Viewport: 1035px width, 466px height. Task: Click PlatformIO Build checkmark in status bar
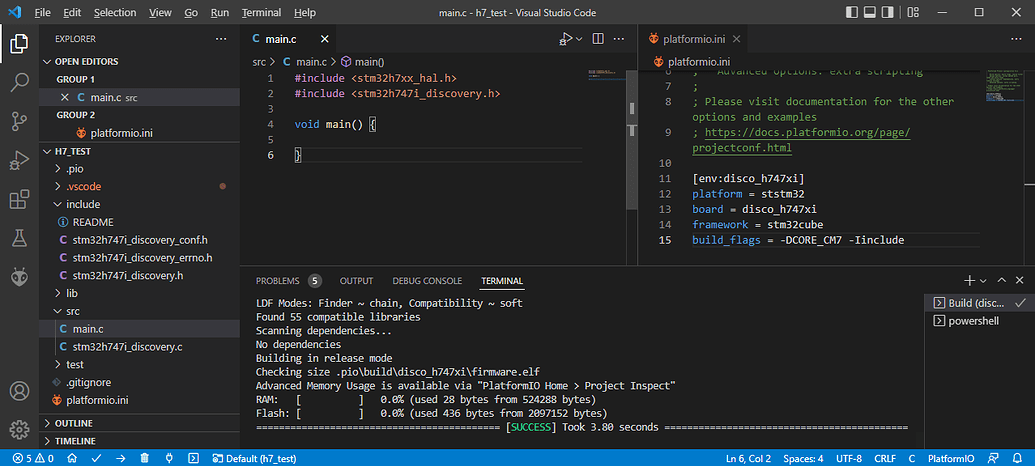pos(97,458)
